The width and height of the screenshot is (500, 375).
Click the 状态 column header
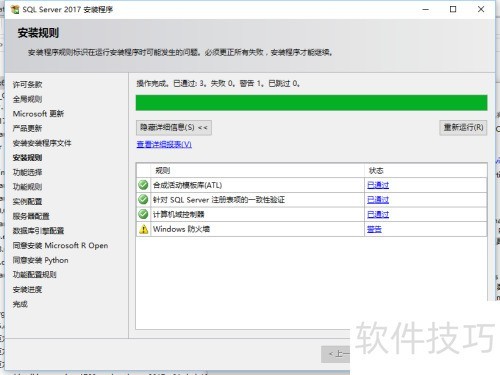pyautogui.click(x=426, y=171)
